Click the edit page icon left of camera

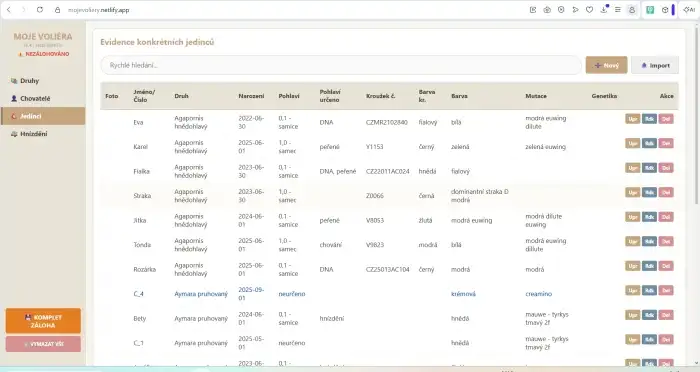coord(533,10)
